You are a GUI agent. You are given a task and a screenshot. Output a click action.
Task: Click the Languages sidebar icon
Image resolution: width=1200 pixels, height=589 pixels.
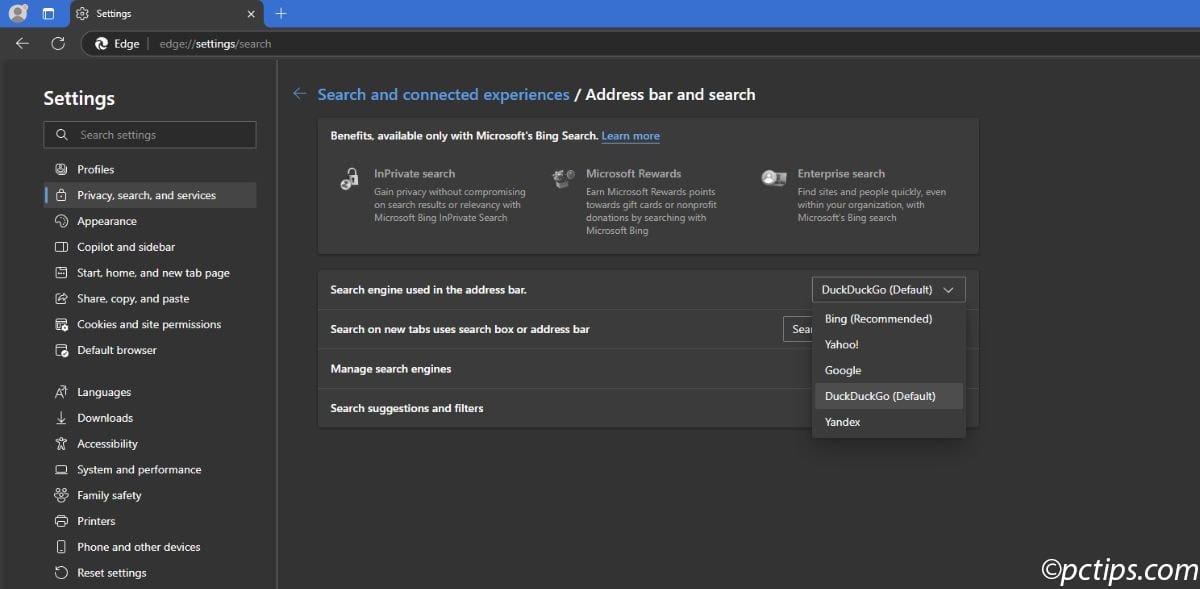[x=61, y=392]
